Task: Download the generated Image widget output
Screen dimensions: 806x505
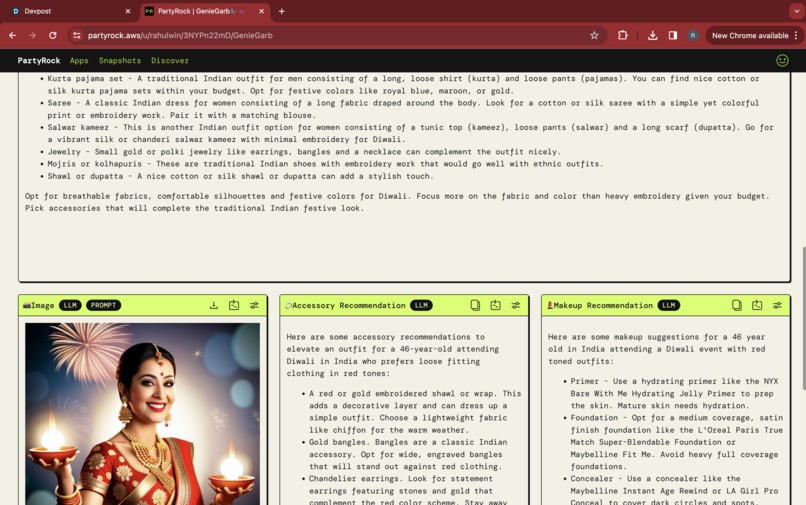Action: [x=214, y=305]
